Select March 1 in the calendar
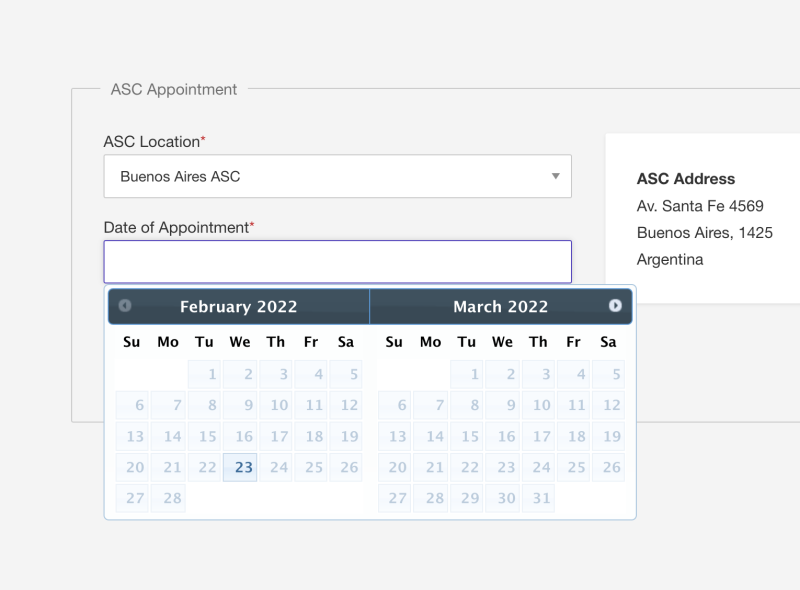The width and height of the screenshot is (800, 590). click(467, 374)
